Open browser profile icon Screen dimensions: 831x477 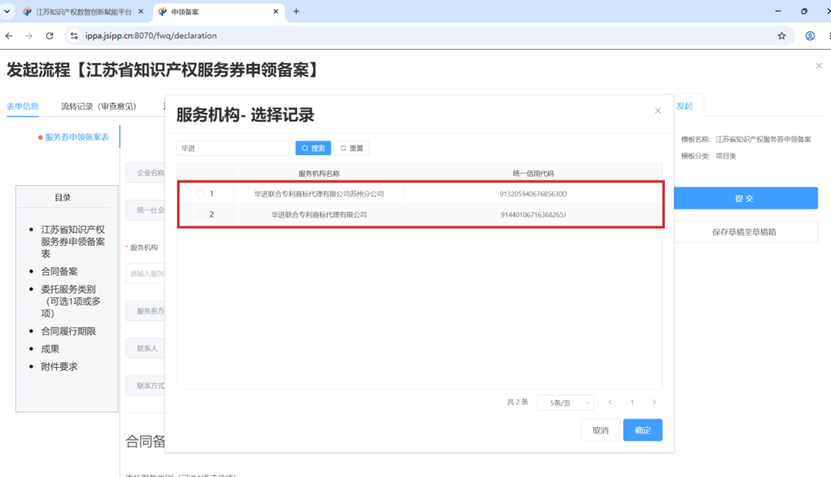(810, 36)
